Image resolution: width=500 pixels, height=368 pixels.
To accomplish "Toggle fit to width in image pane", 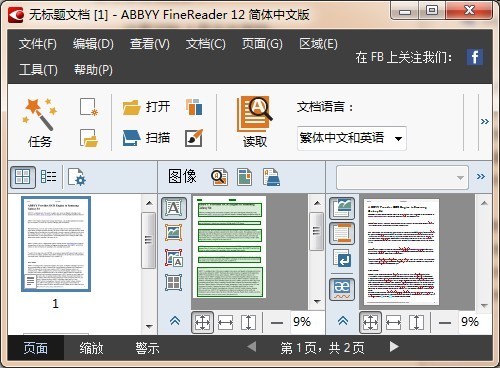I will click(226, 323).
